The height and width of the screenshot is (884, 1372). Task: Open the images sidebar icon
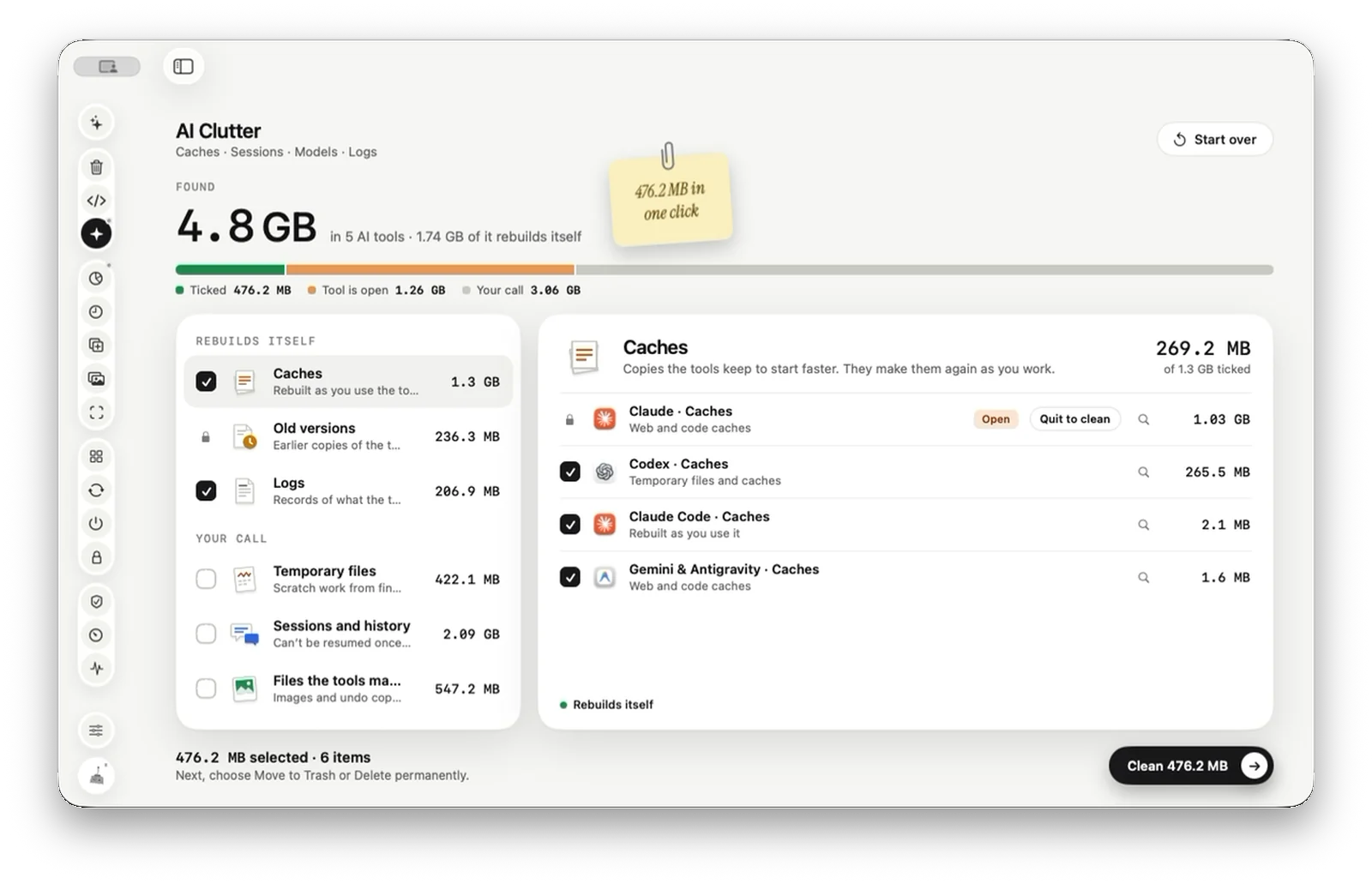click(x=96, y=379)
